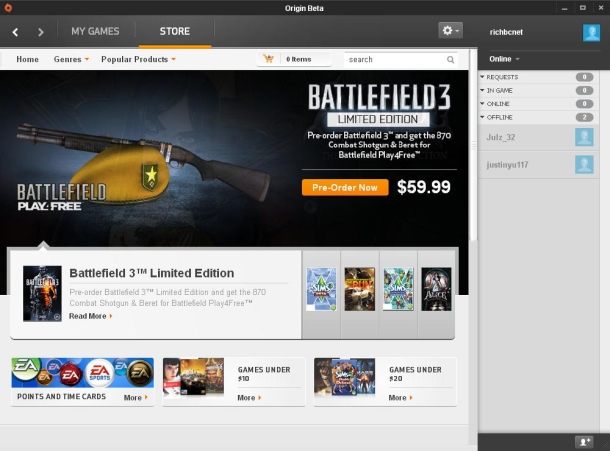The image size is (610, 451).
Task: Click the $59.99 price text
Action: (x=424, y=187)
